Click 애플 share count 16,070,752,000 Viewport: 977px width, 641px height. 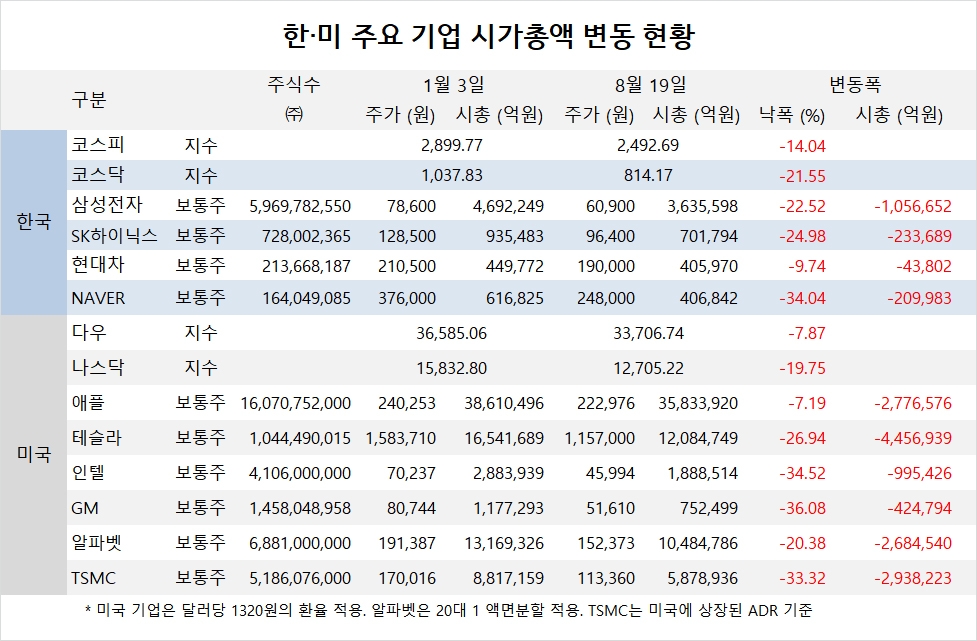296,403
